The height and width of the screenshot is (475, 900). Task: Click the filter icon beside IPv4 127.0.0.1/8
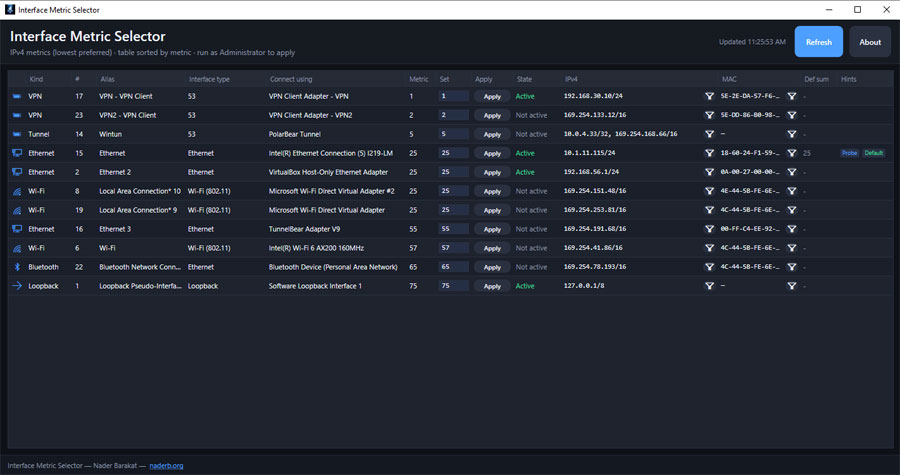709,286
